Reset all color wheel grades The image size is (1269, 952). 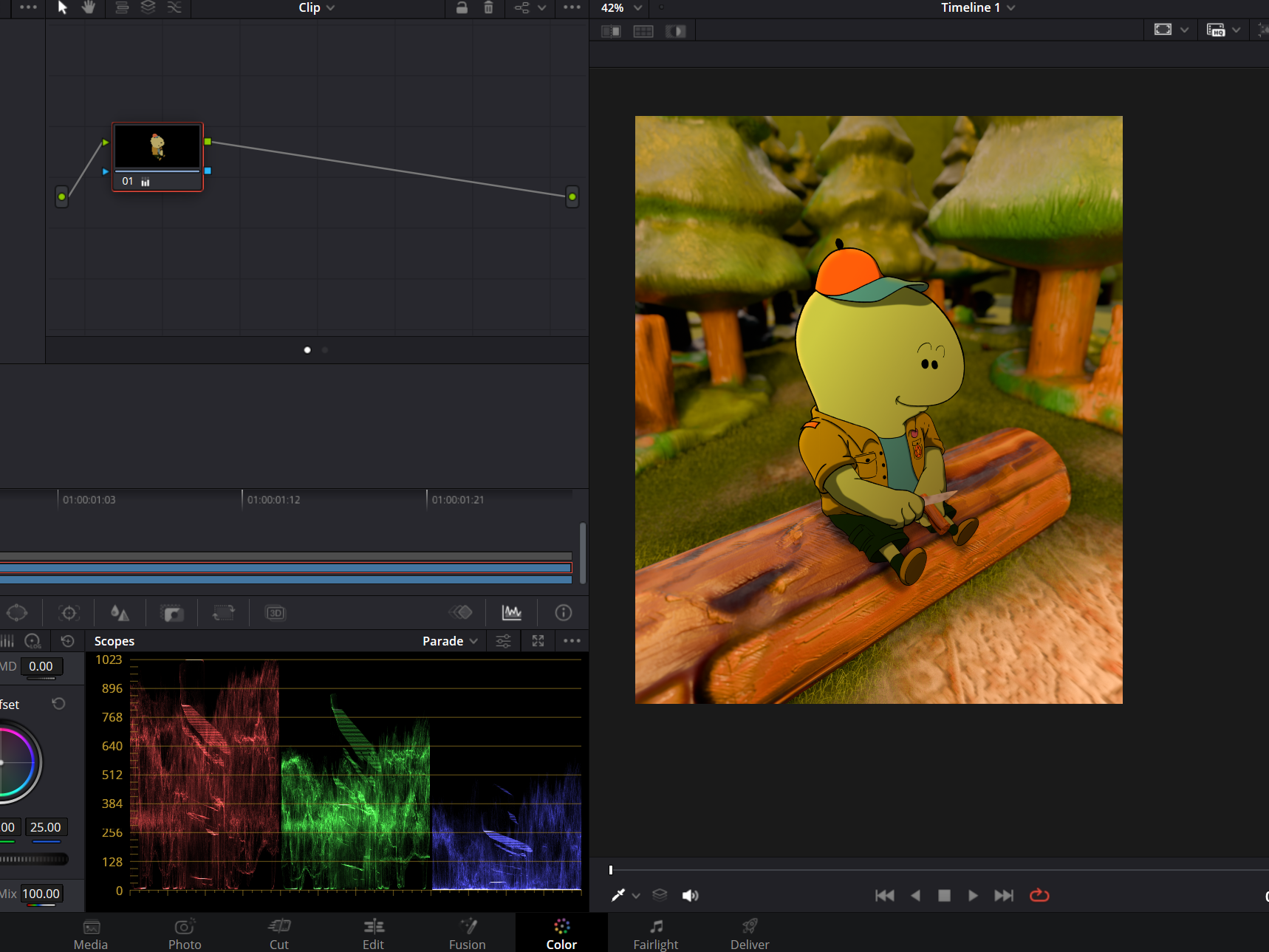click(x=68, y=641)
